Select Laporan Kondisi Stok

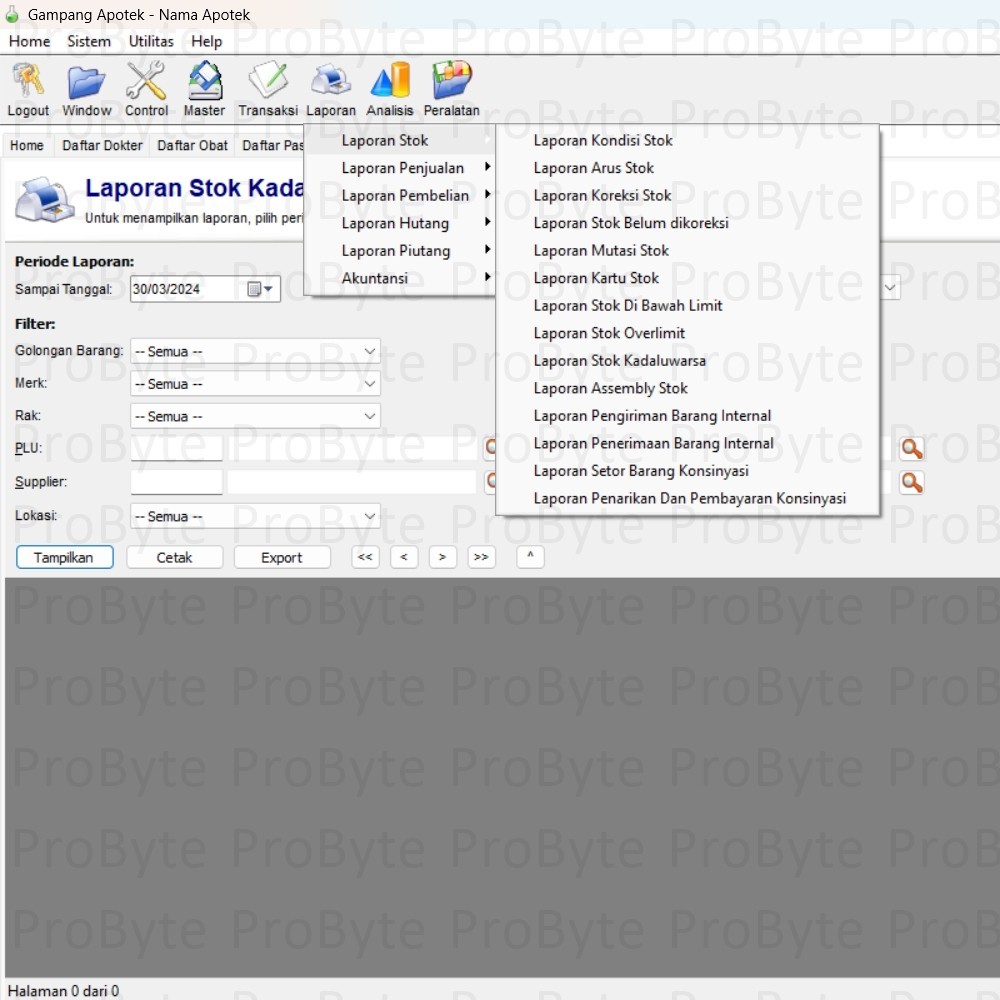tap(688, 140)
